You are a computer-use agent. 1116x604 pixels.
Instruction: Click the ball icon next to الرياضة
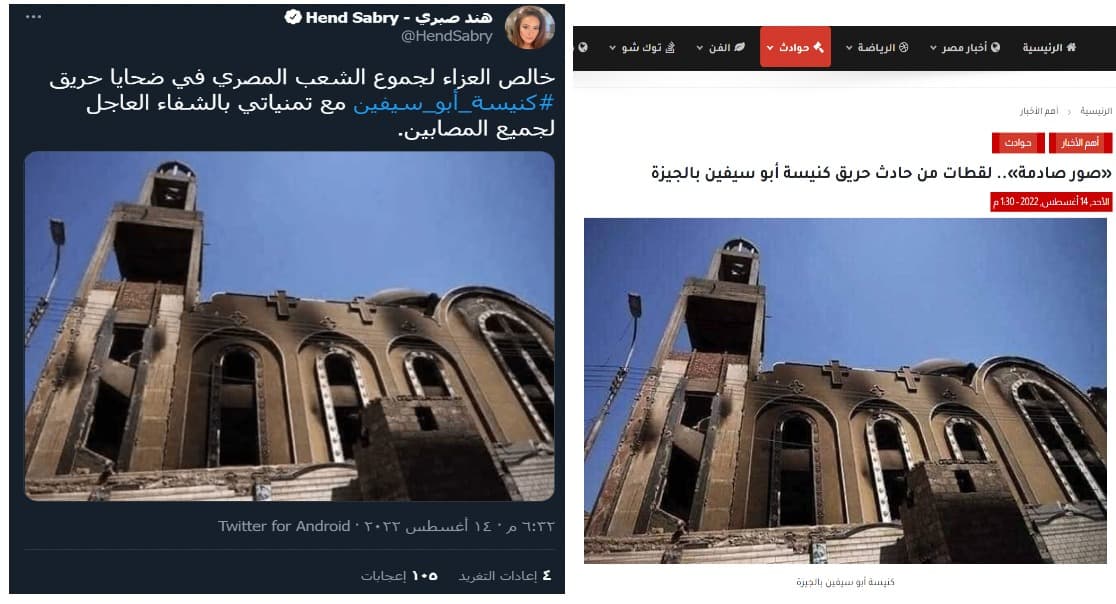(903, 47)
